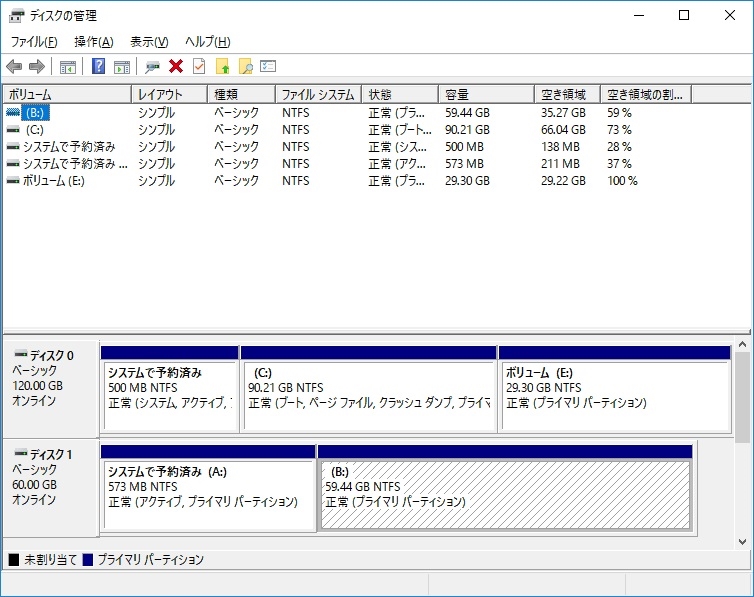Sort by the 容量 column header
Viewport: 754px width, 597px height.
(x=485, y=95)
